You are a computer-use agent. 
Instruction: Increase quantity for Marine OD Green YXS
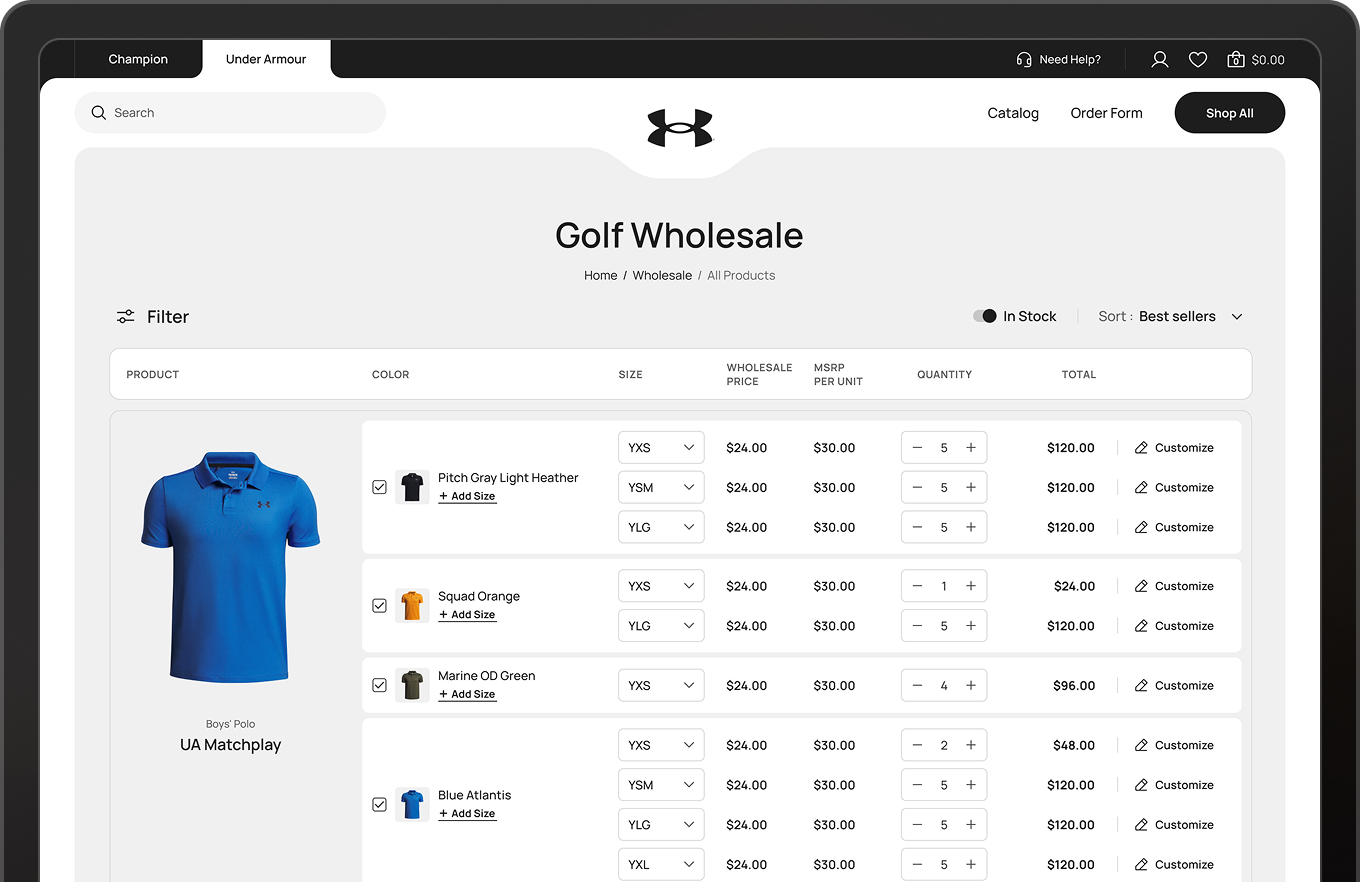pyautogui.click(x=970, y=686)
